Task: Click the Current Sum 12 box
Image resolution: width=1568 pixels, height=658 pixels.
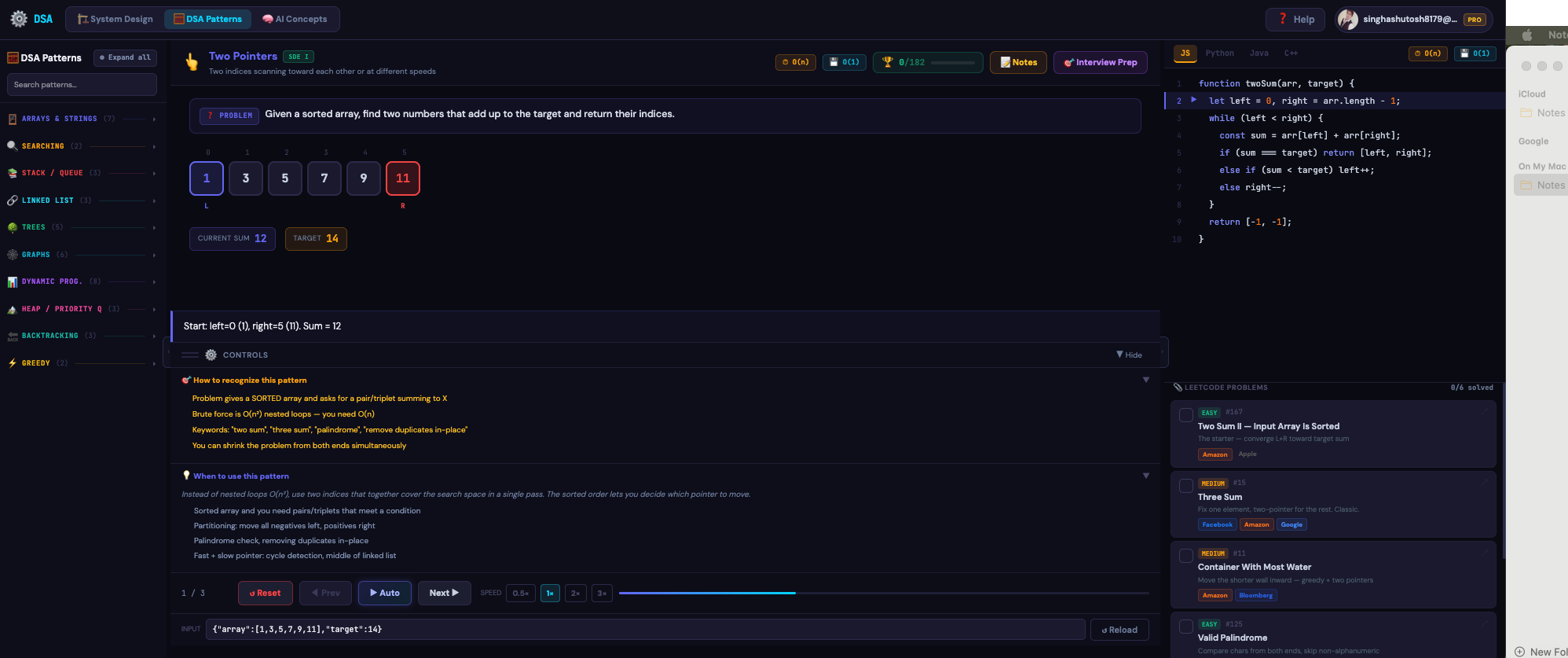Action: (233, 238)
